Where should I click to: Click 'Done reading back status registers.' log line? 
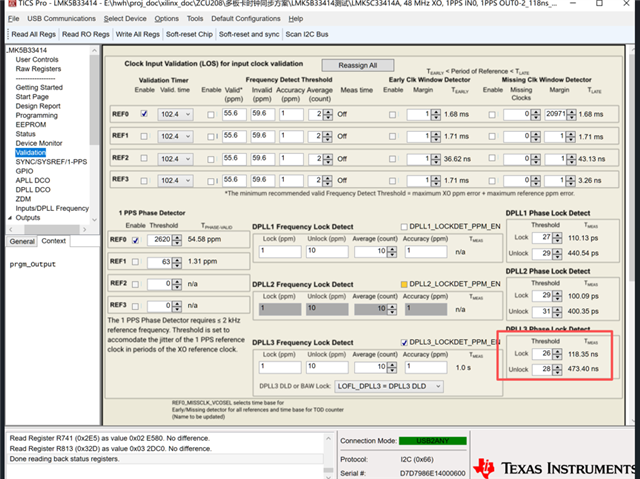tap(64, 459)
